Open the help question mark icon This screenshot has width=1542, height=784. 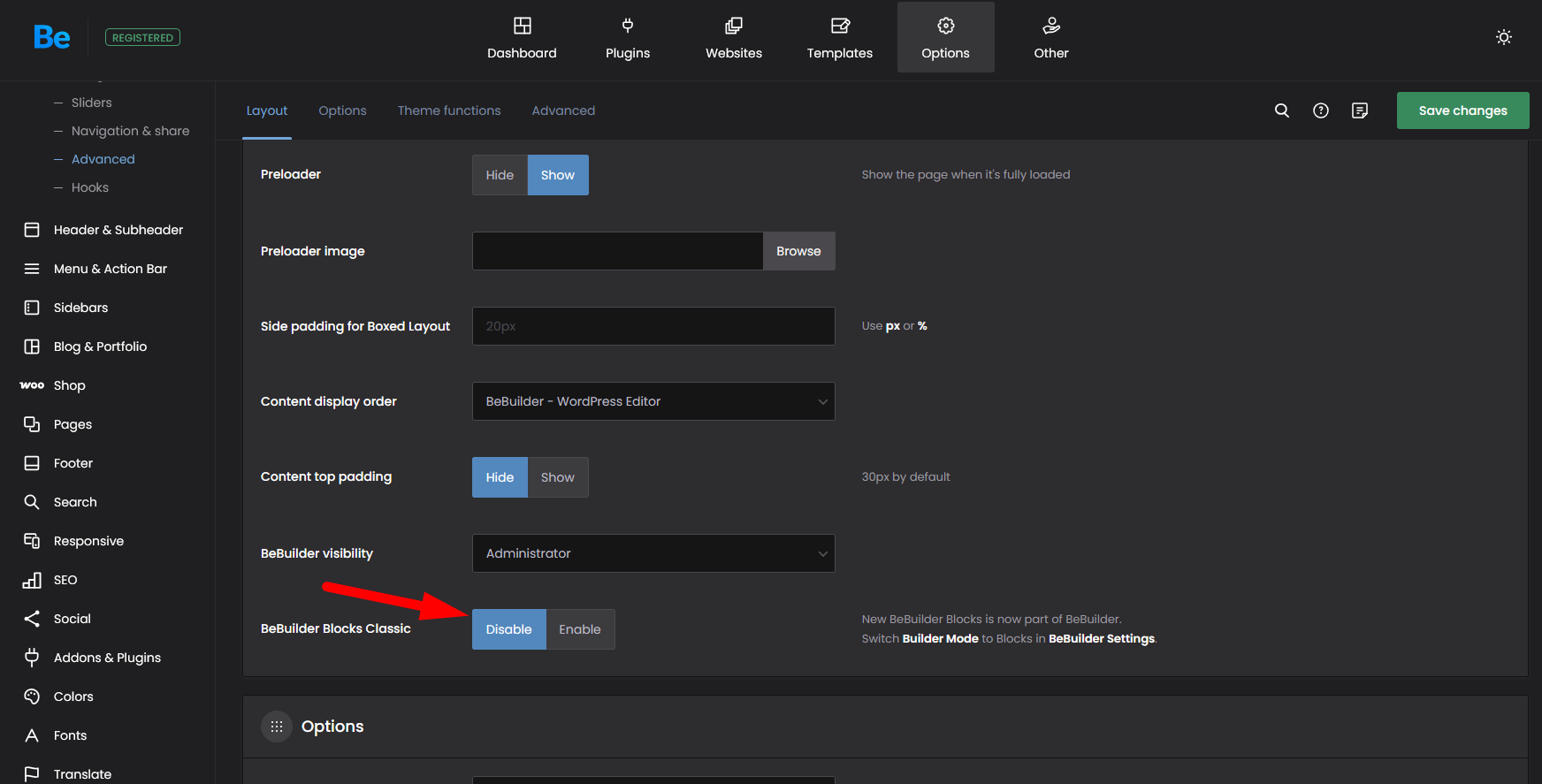tap(1320, 110)
